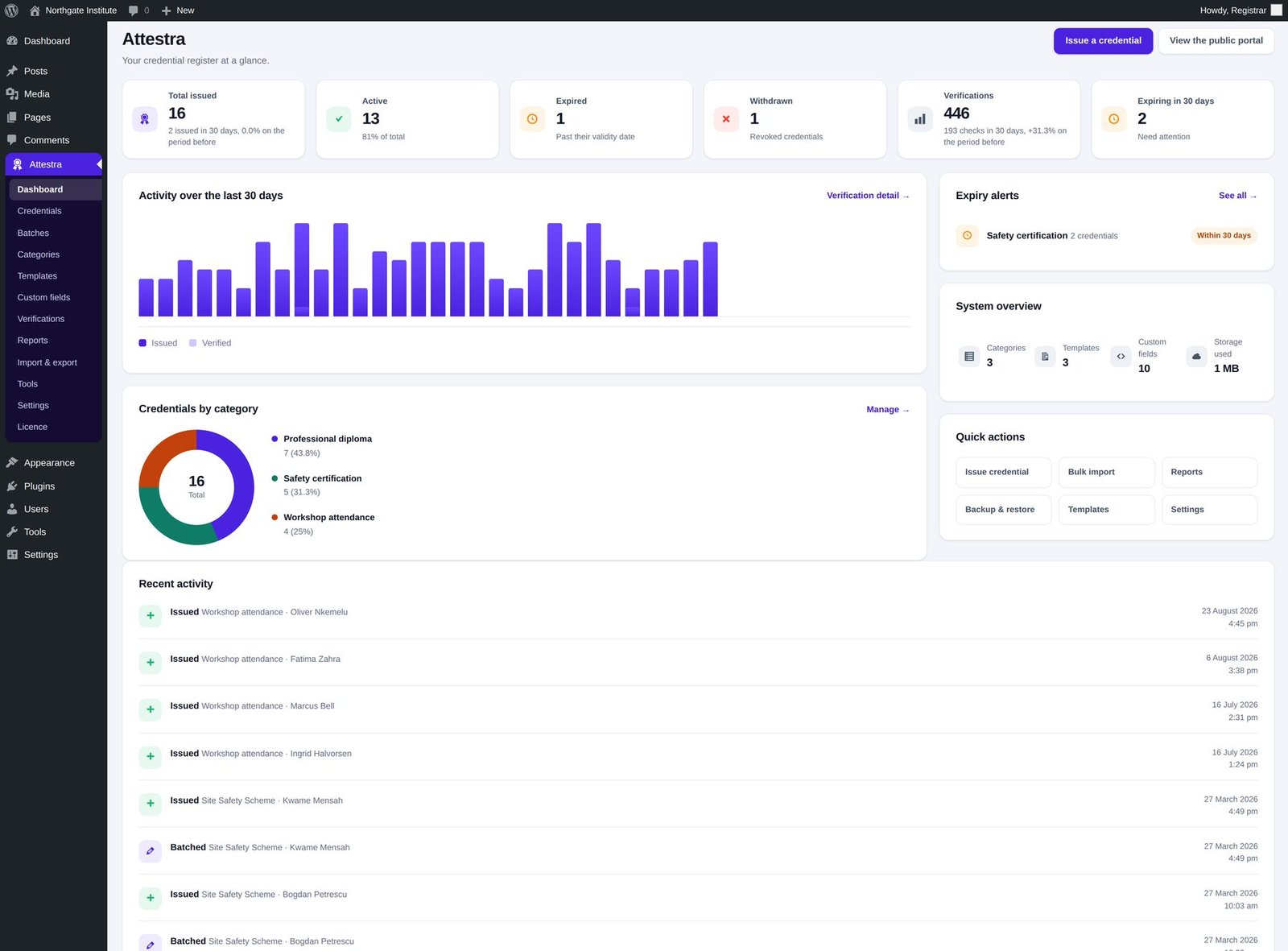Follow the See all expiry alerts link
1288x951 pixels.
(1237, 196)
